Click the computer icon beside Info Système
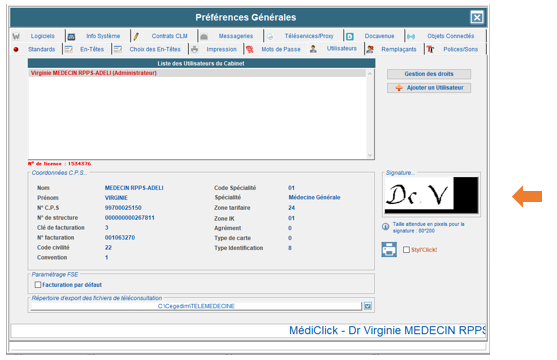557x360 pixels. pyautogui.click(x=71, y=36)
